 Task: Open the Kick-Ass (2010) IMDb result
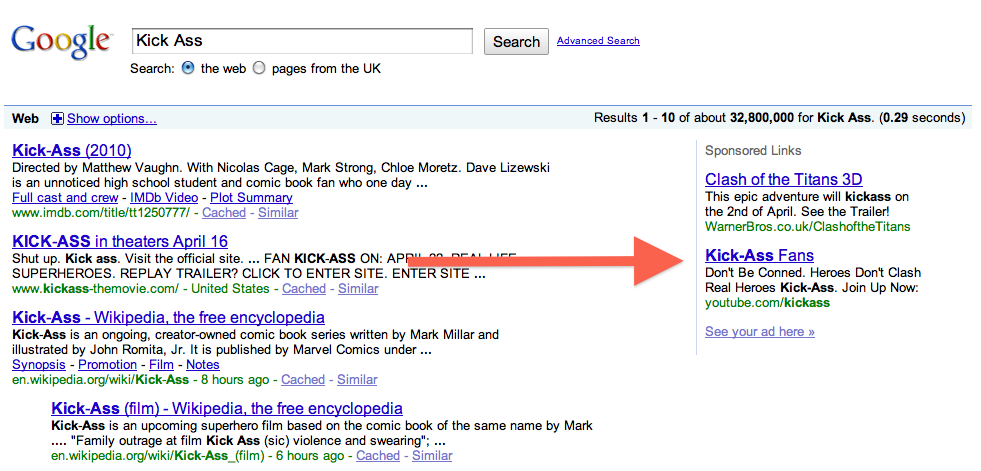(71, 151)
